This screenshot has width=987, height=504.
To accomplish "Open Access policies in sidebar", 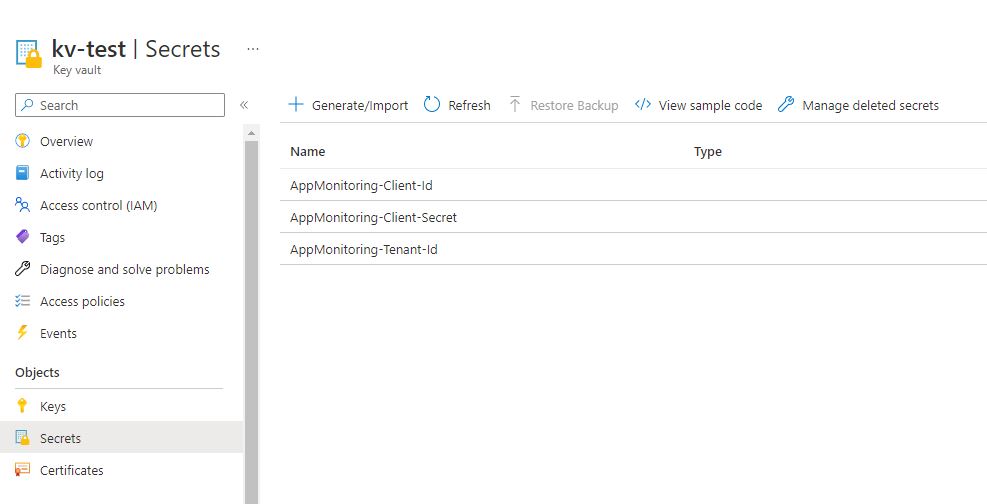I will (82, 301).
